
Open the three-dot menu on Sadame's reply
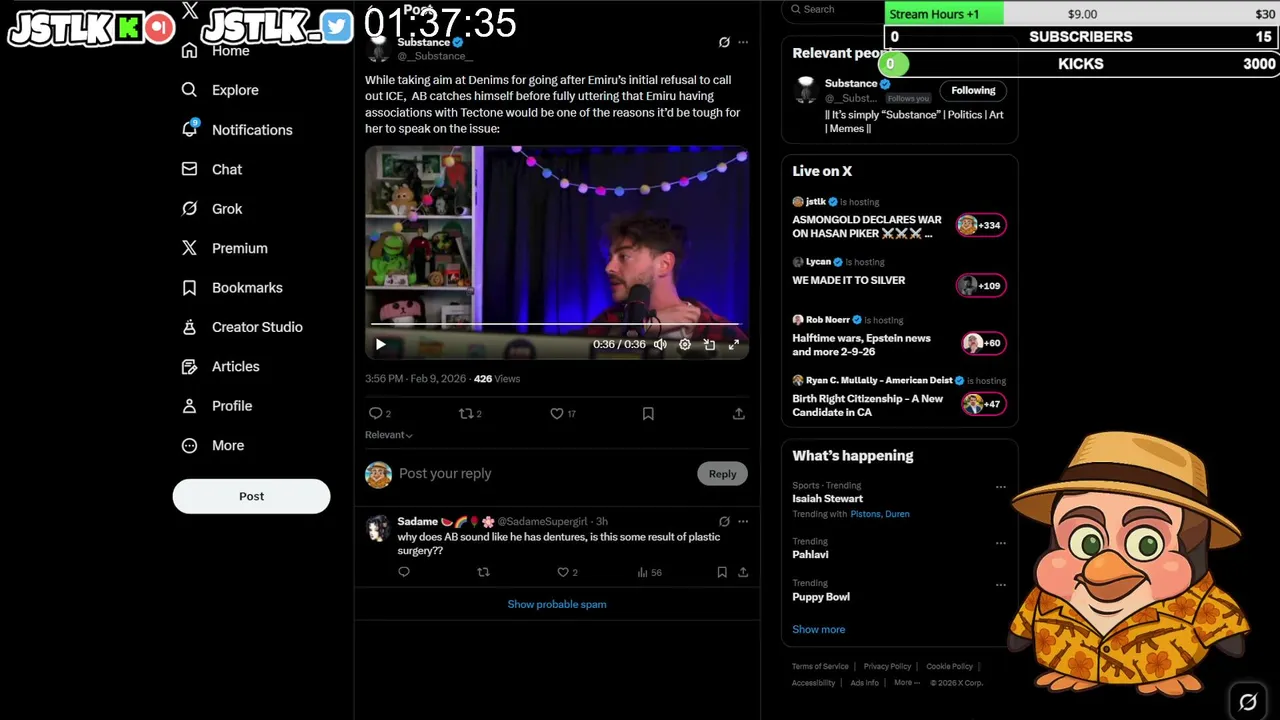coord(743,521)
